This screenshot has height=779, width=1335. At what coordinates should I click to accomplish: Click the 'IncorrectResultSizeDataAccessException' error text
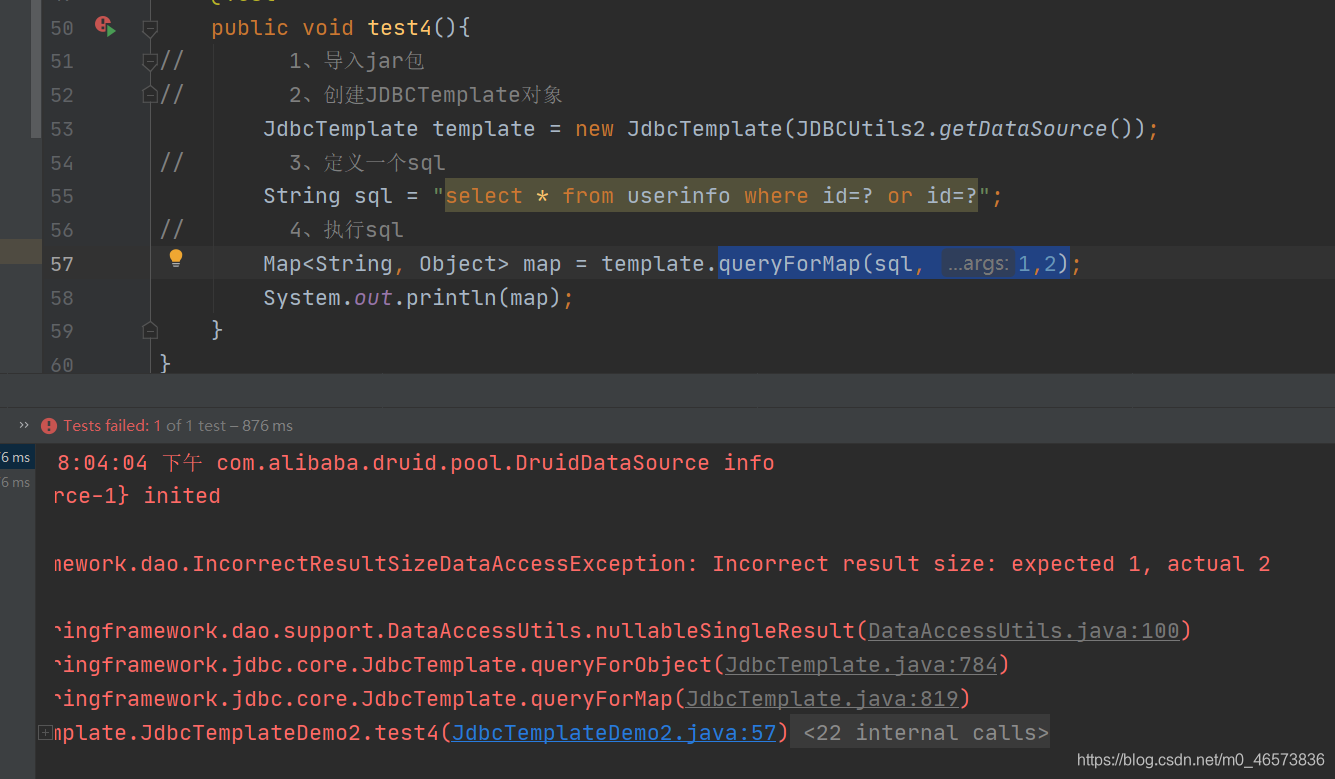tap(445, 564)
